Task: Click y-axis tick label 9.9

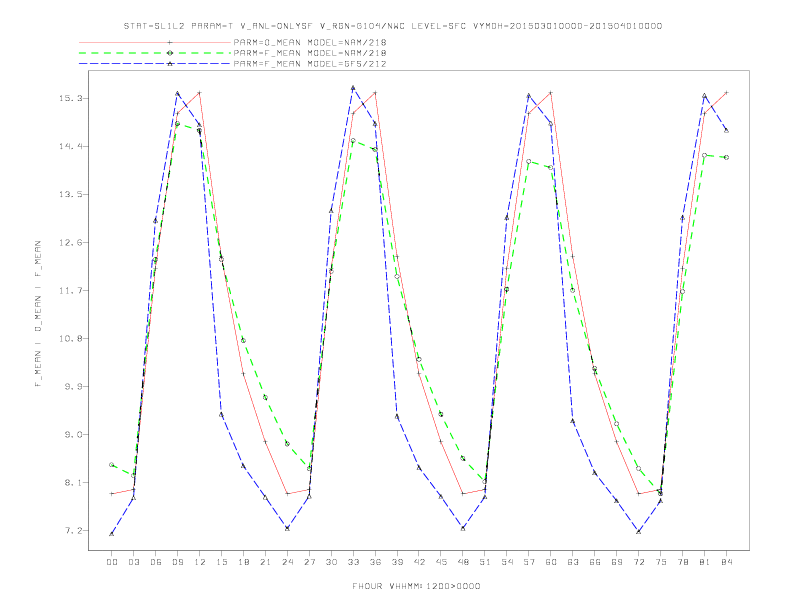Action: coord(73,386)
